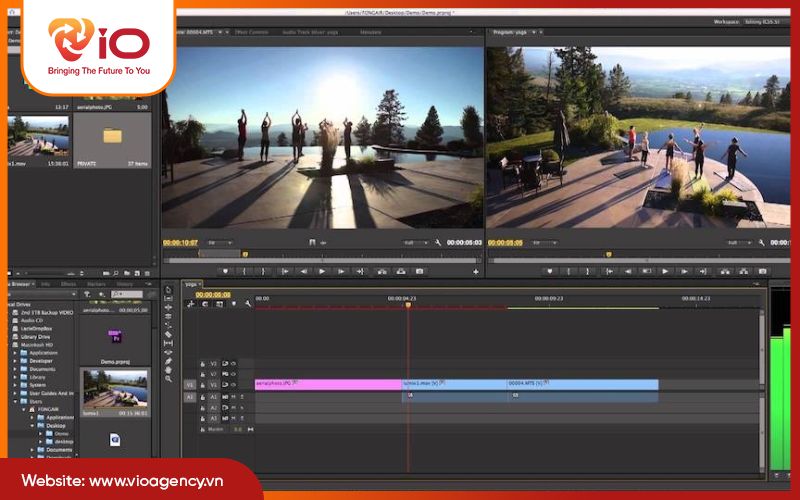Viewport: 800px width, 500px height.
Task: Play the Source monitor clip
Action: point(321,271)
